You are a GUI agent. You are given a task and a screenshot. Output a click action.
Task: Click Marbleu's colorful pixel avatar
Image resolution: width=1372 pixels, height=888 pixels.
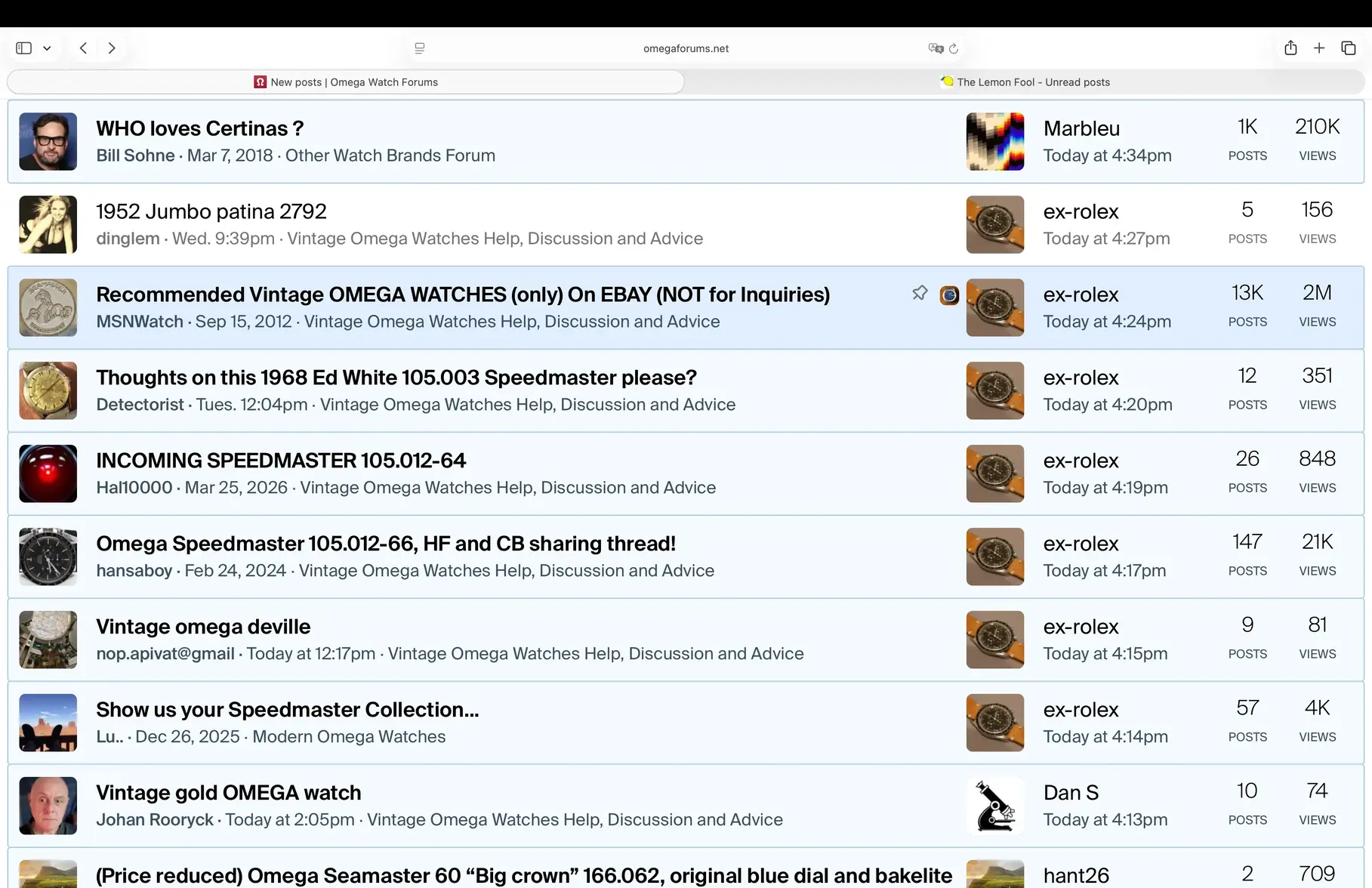[x=994, y=141]
